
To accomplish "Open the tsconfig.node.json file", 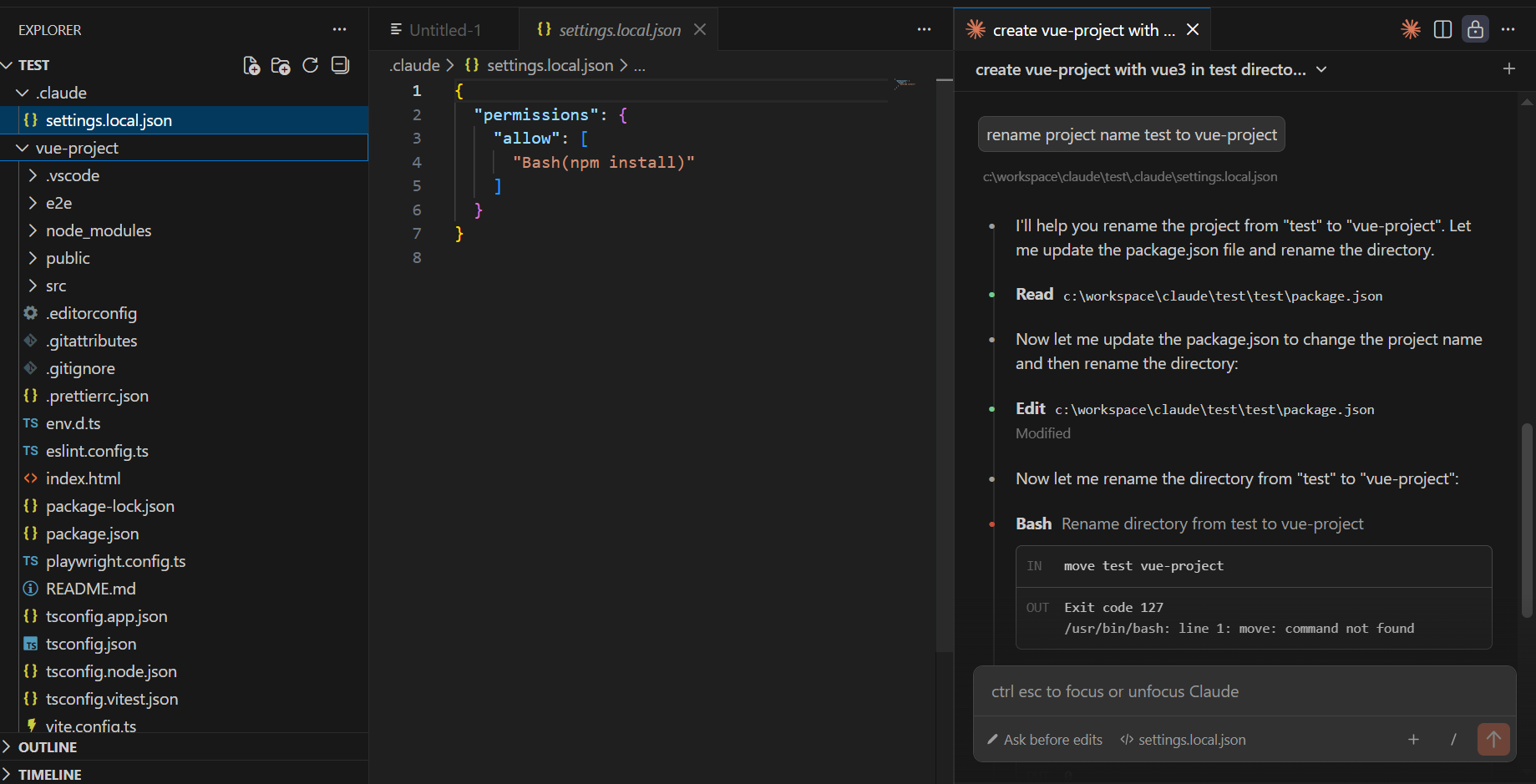I will (x=184, y=671).
